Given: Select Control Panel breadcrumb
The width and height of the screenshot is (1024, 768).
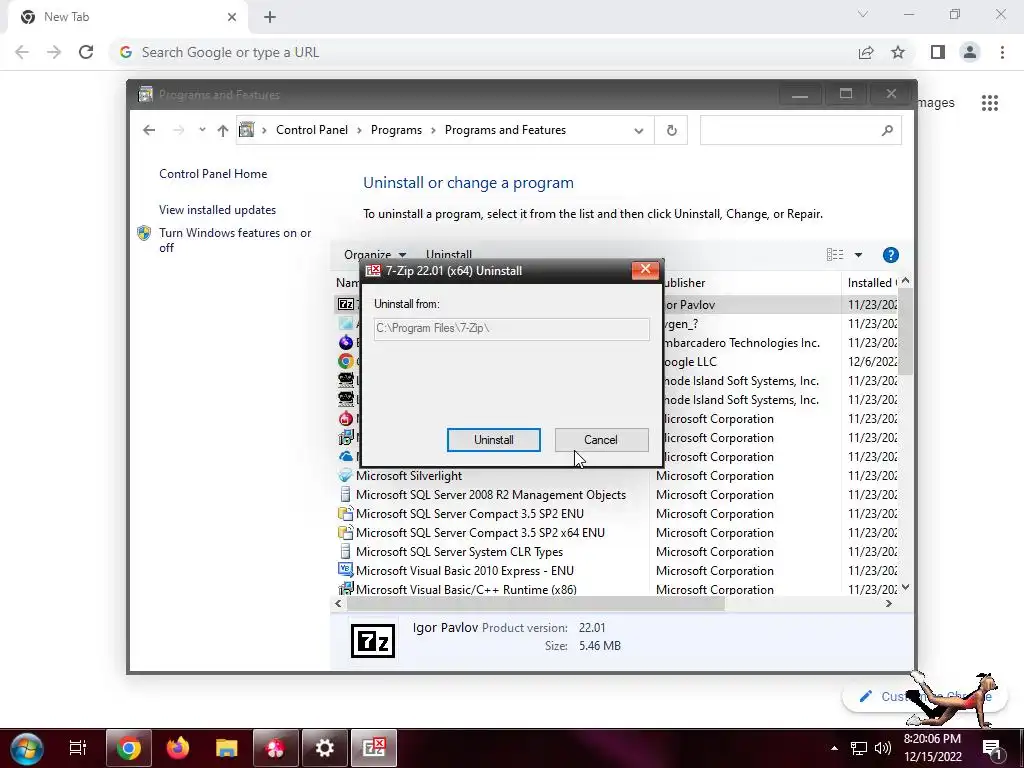Looking at the screenshot, I should click(x=312, y=130).
